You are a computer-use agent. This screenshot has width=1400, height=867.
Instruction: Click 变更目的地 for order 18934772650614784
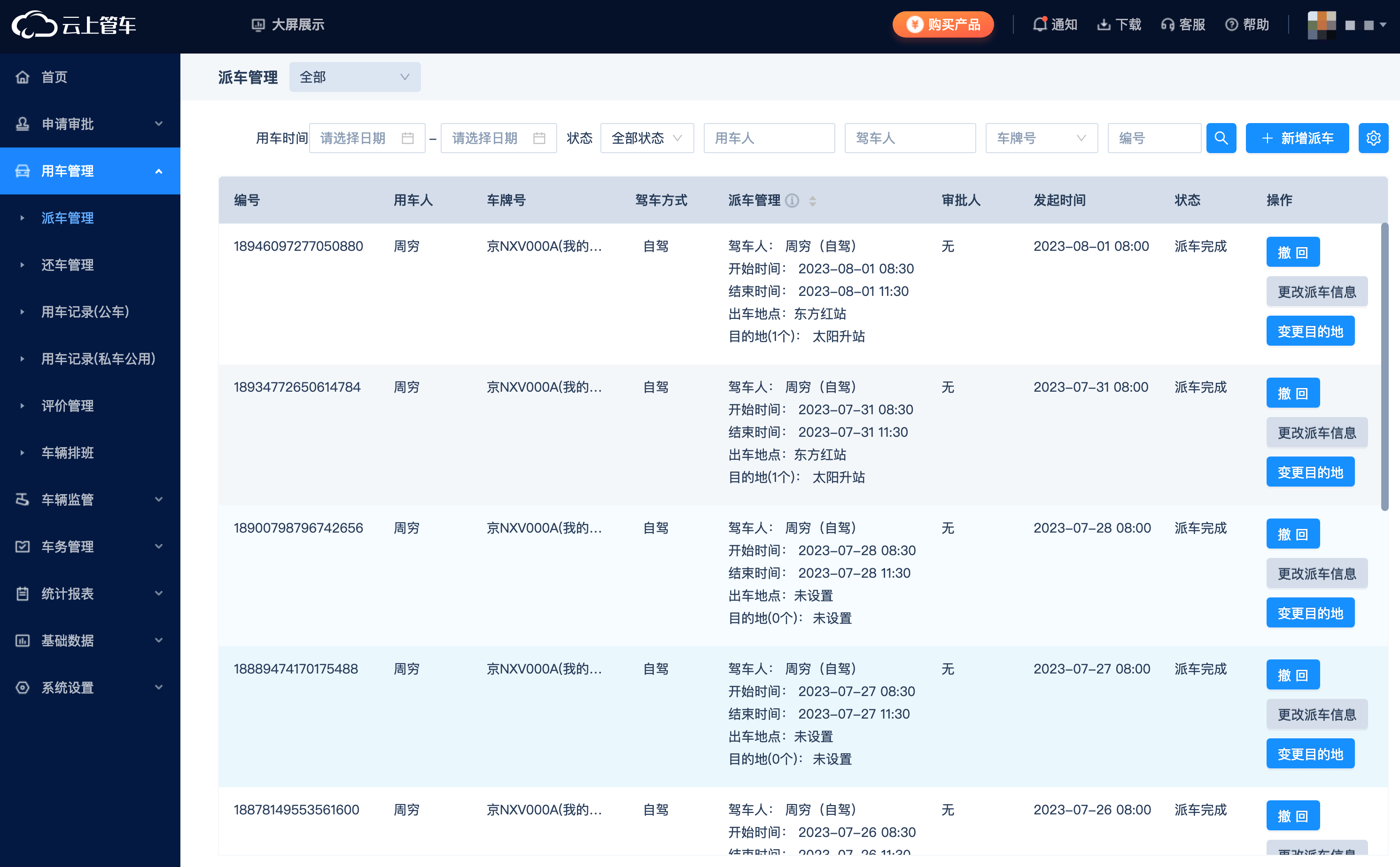click(1311, 472)
